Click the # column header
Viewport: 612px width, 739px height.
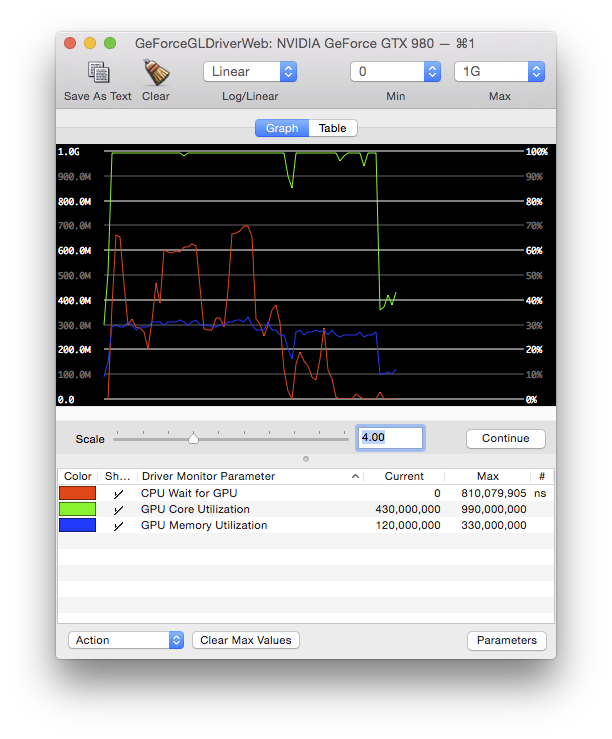click(542, 476)
